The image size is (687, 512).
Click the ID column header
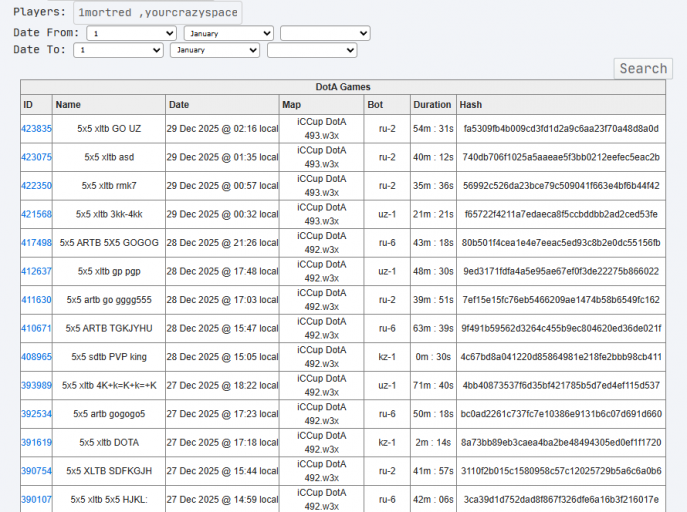click(36, 105)
